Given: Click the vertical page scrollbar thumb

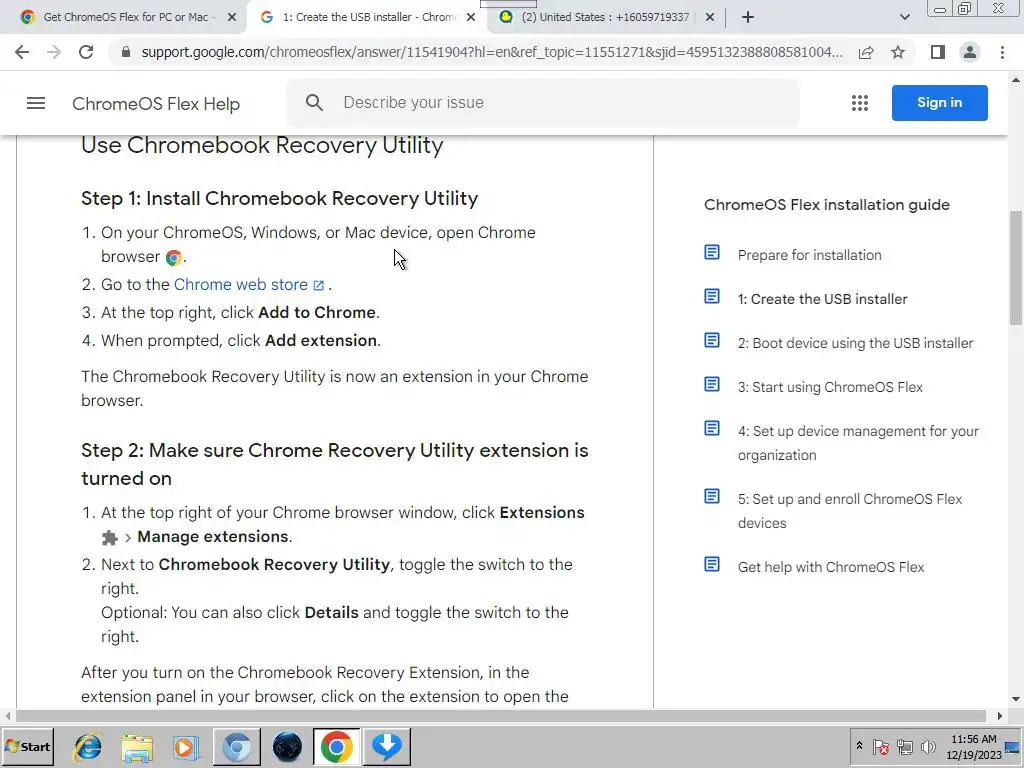Looking at the screenshot, I should tap(1016, 266).
